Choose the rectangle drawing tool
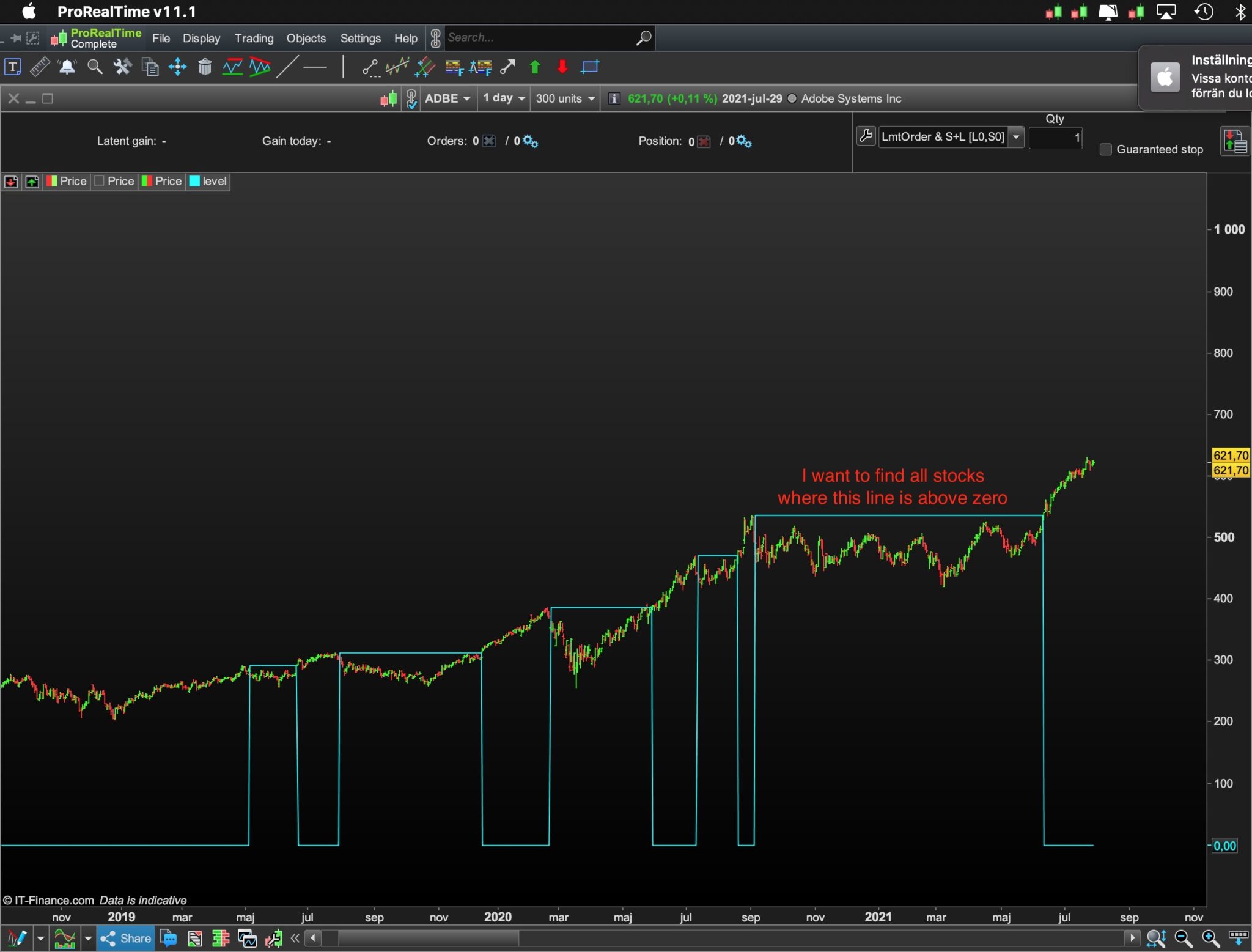The width and height of the screenshot is (1252, 952). pyautogui.click(x=590, y=67)
